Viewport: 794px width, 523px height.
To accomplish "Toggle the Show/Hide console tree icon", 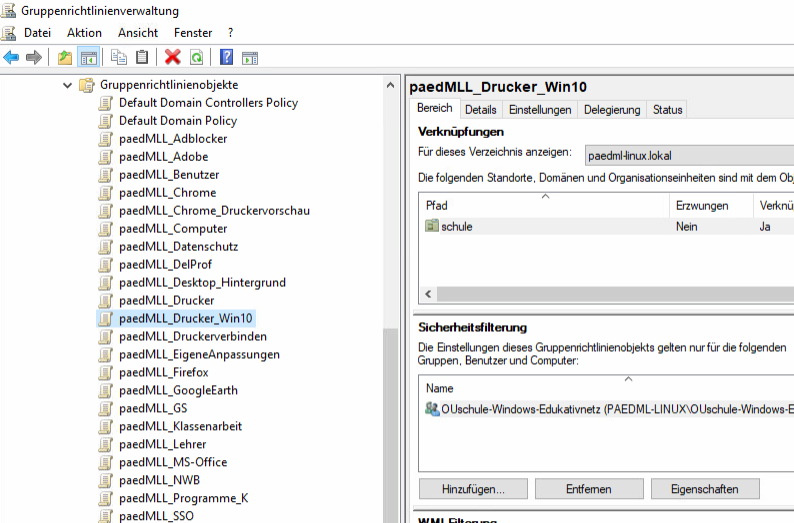I will (89, 57).
